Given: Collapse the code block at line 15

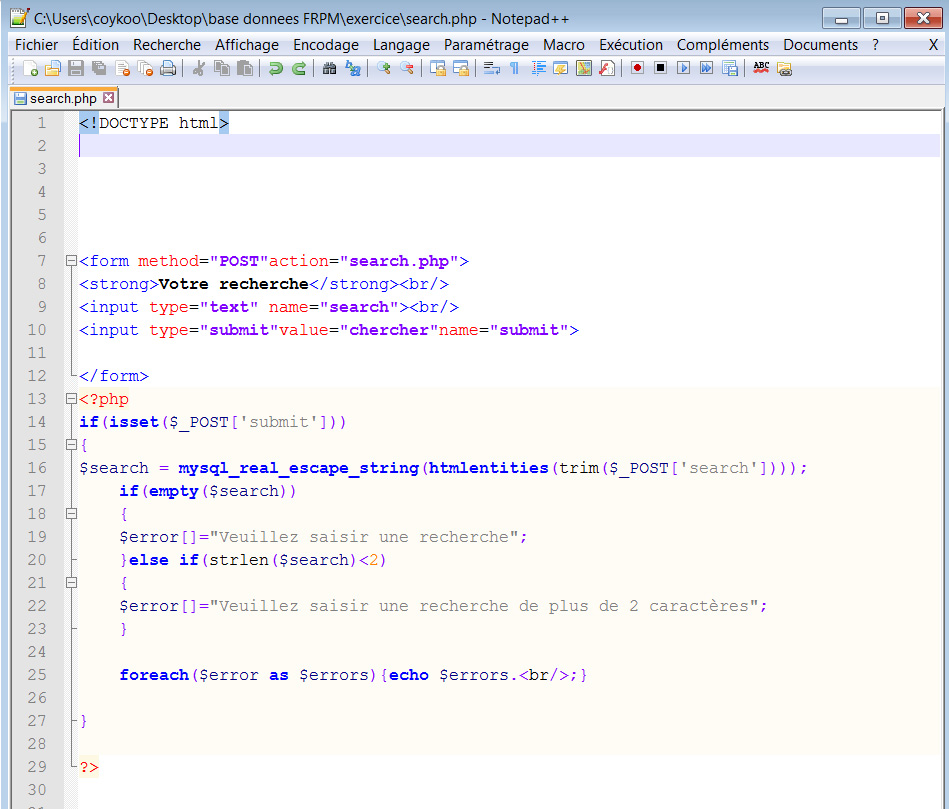Looking at the screenshot, I should 70,445.
